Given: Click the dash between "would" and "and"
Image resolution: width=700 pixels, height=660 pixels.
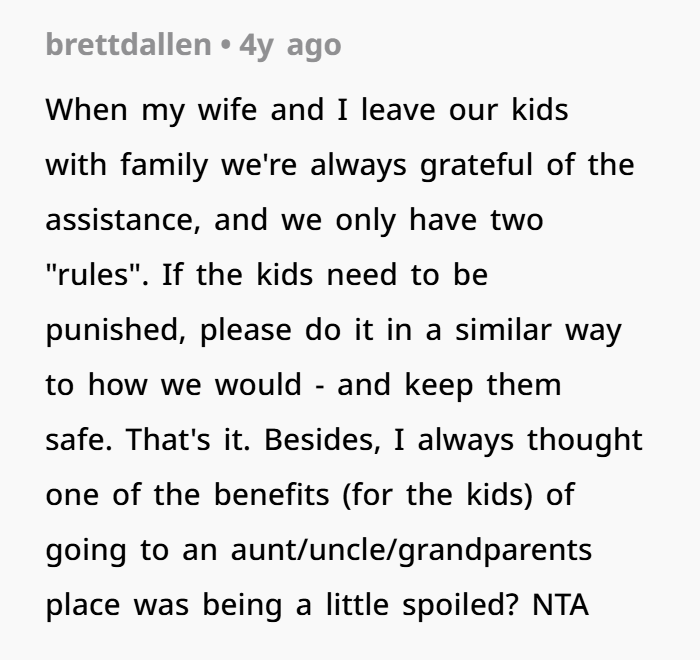Looking at the screenshot, I should coord(319,386).
